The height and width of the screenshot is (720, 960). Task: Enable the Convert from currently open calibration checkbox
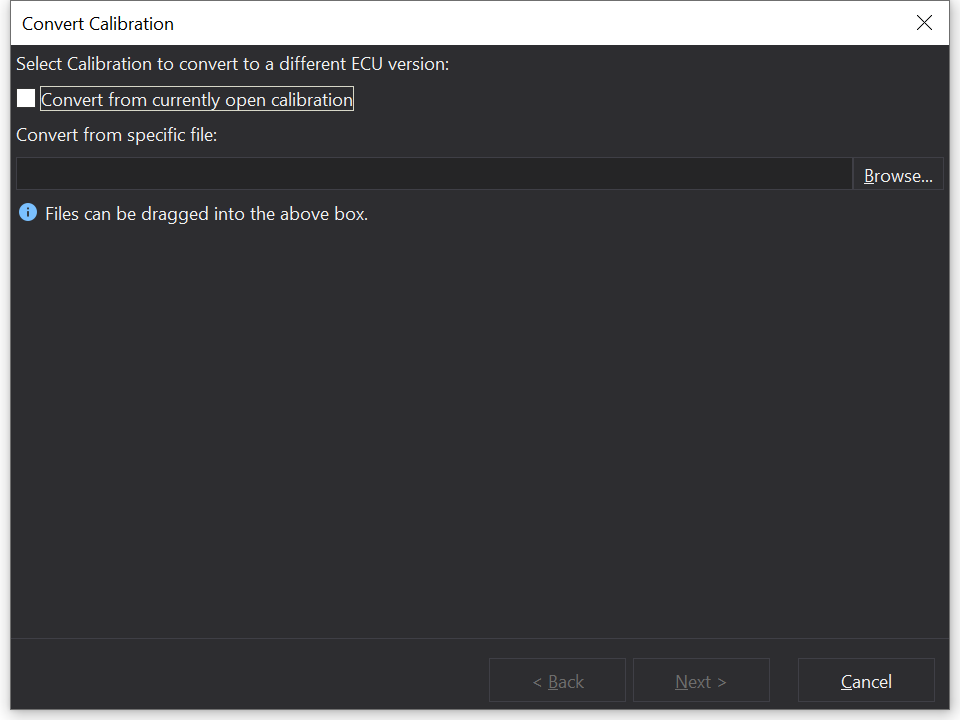point(26,99)
